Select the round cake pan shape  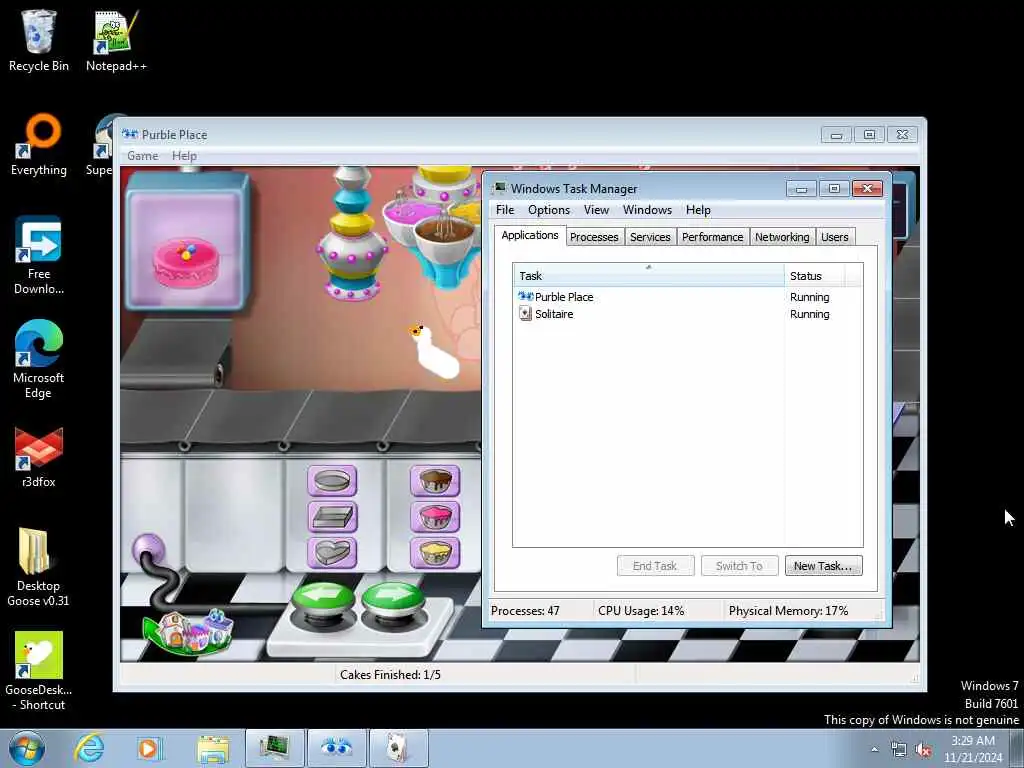click(332, 481)
